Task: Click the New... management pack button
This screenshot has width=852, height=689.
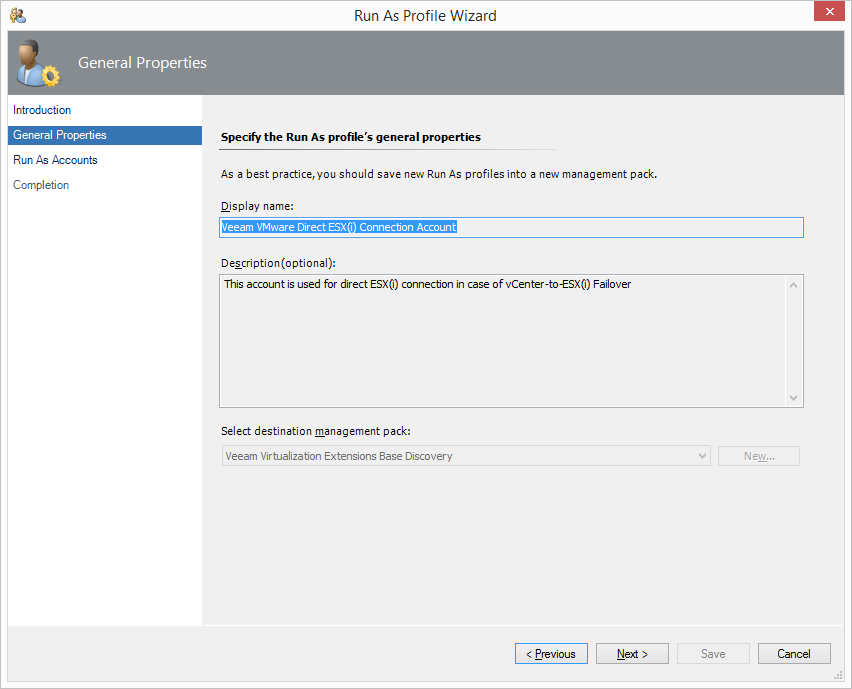Action: (x=759, y=456)
